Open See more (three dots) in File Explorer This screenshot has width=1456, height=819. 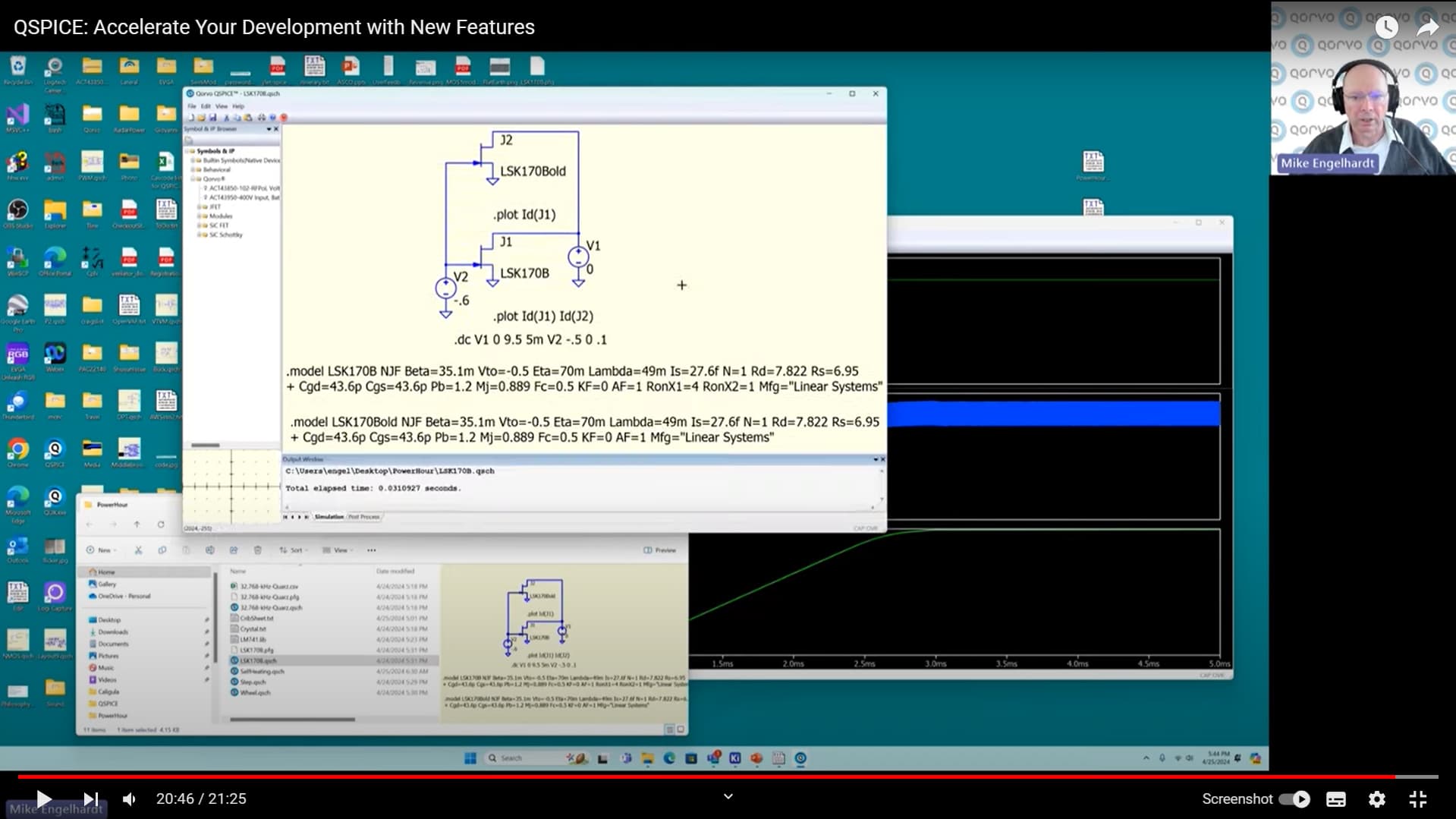pos(371,550)
